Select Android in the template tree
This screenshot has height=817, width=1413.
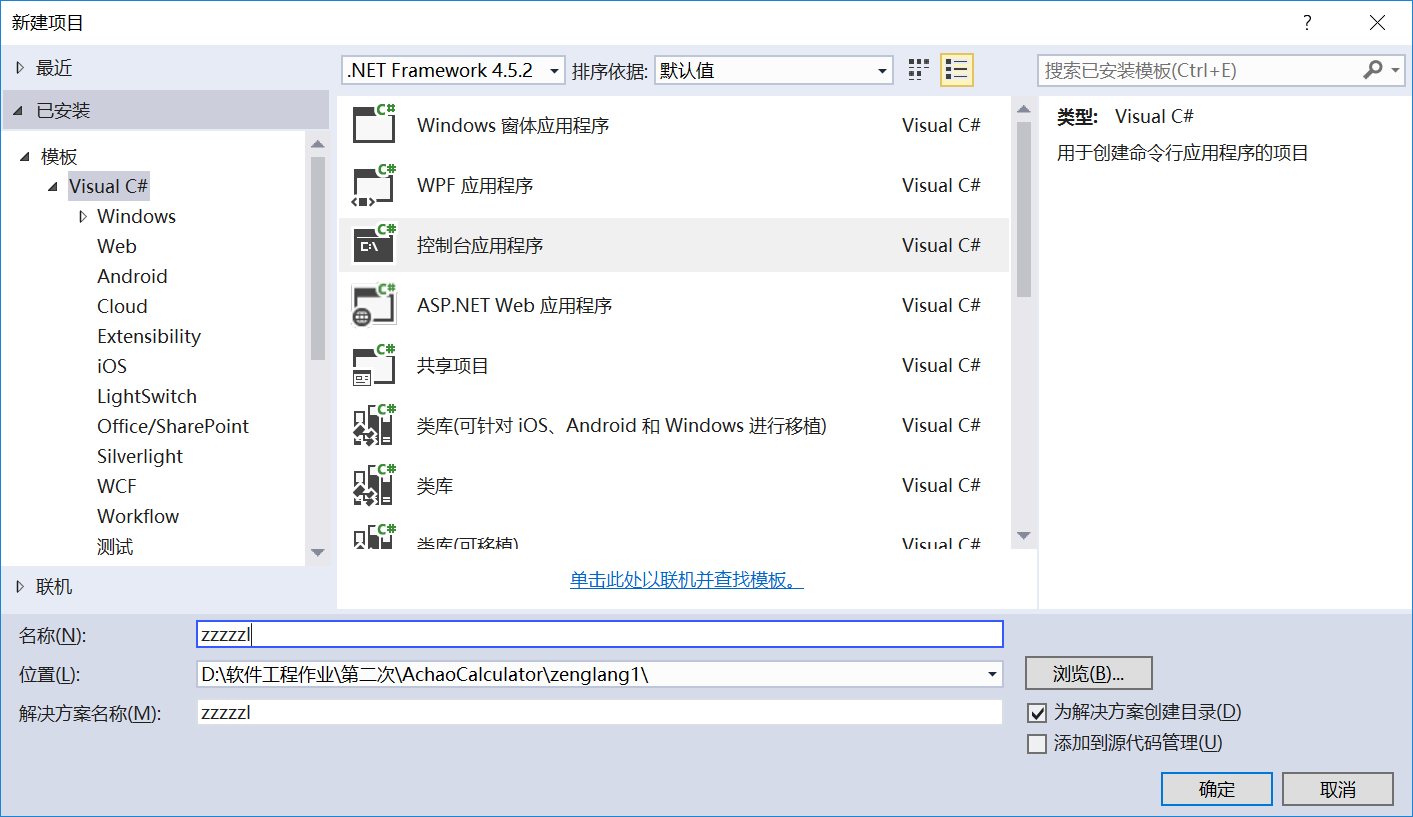click(132, 276)
